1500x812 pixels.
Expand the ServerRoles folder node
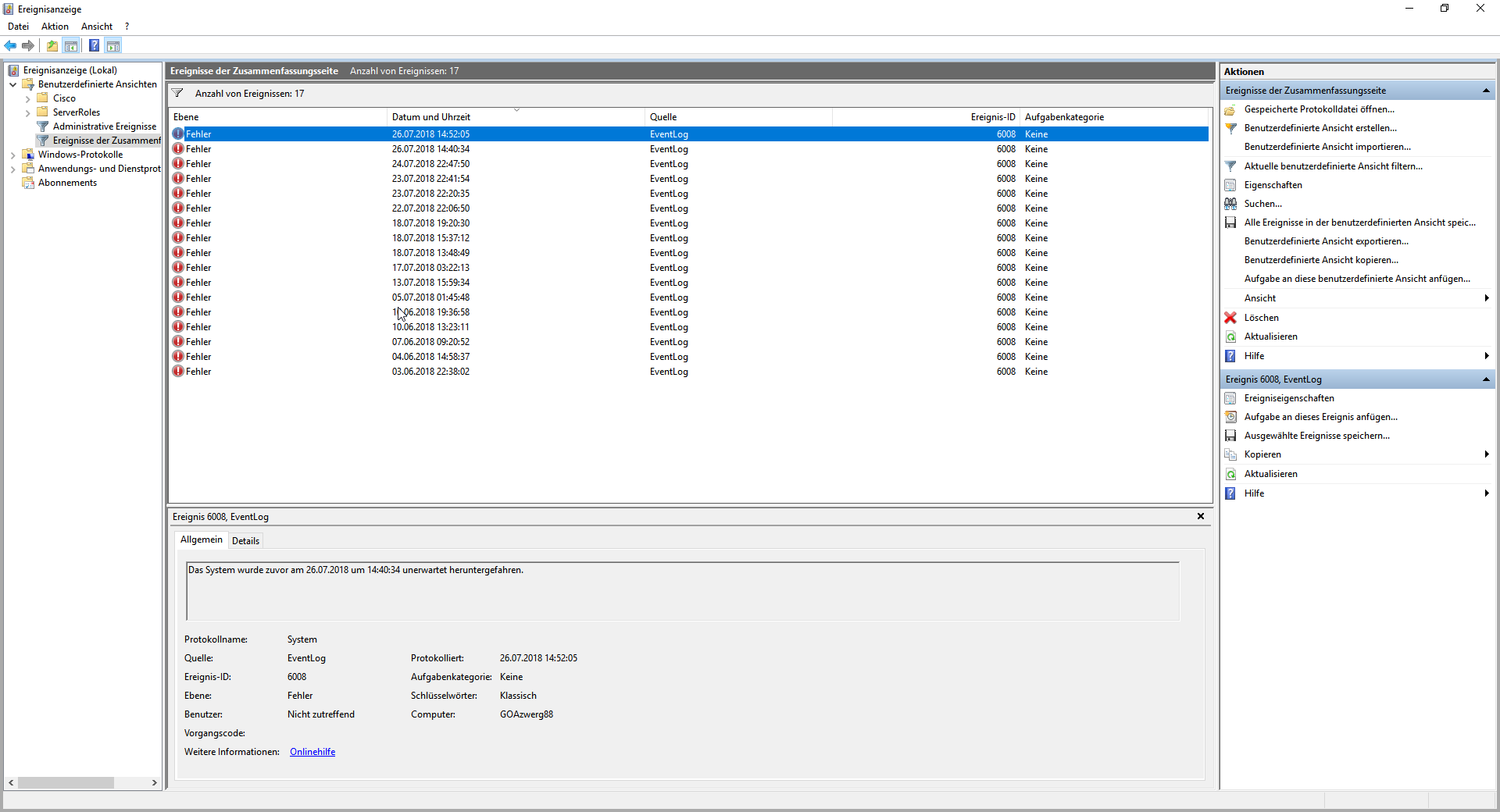coord(28,113)
